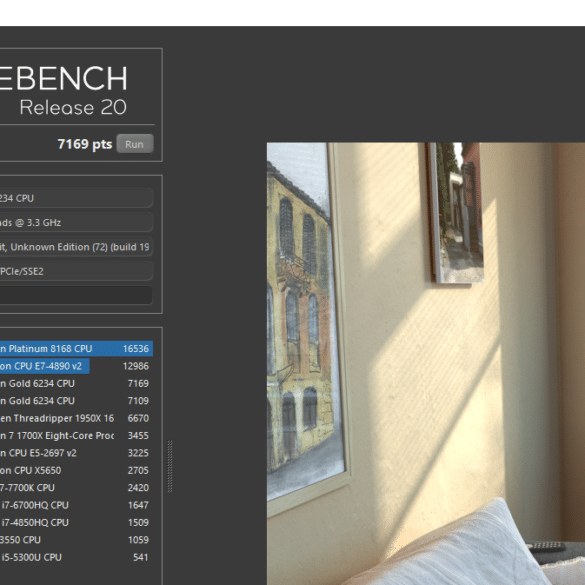Click the dotted panel splitter handle
Screen dimensions: 585x585
pyautogui.click(x=170, y=466)
